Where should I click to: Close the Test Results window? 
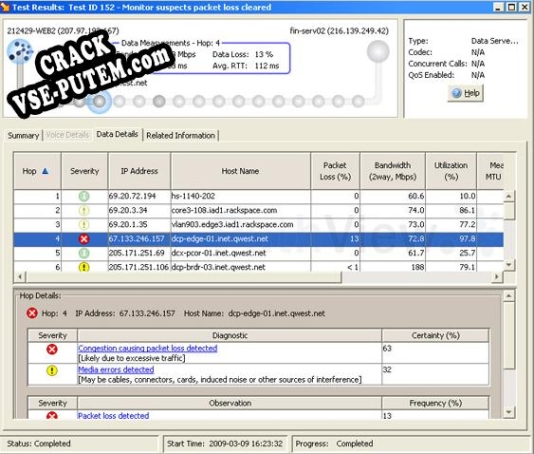(x=525, y=7)
